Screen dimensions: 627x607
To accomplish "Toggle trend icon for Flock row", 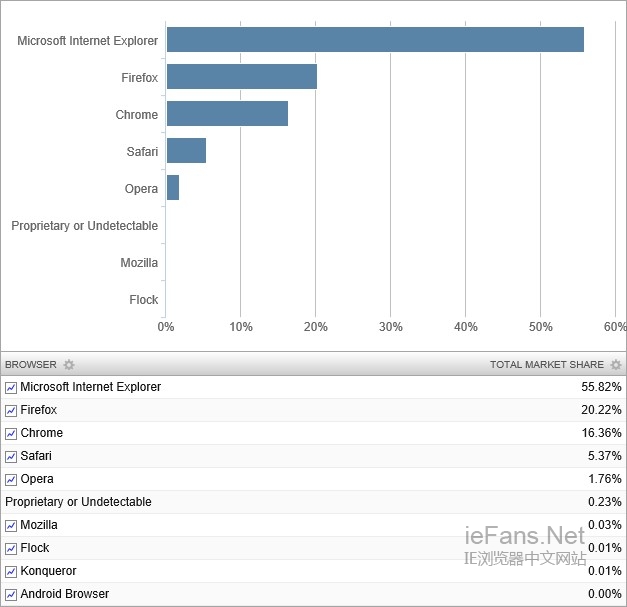I will click(11, 549).
